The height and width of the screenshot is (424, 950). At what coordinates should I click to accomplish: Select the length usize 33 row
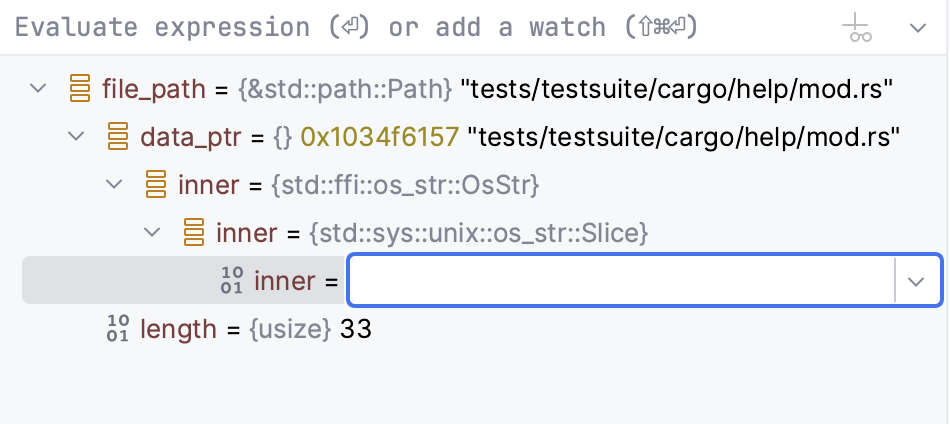click(240, 328)
